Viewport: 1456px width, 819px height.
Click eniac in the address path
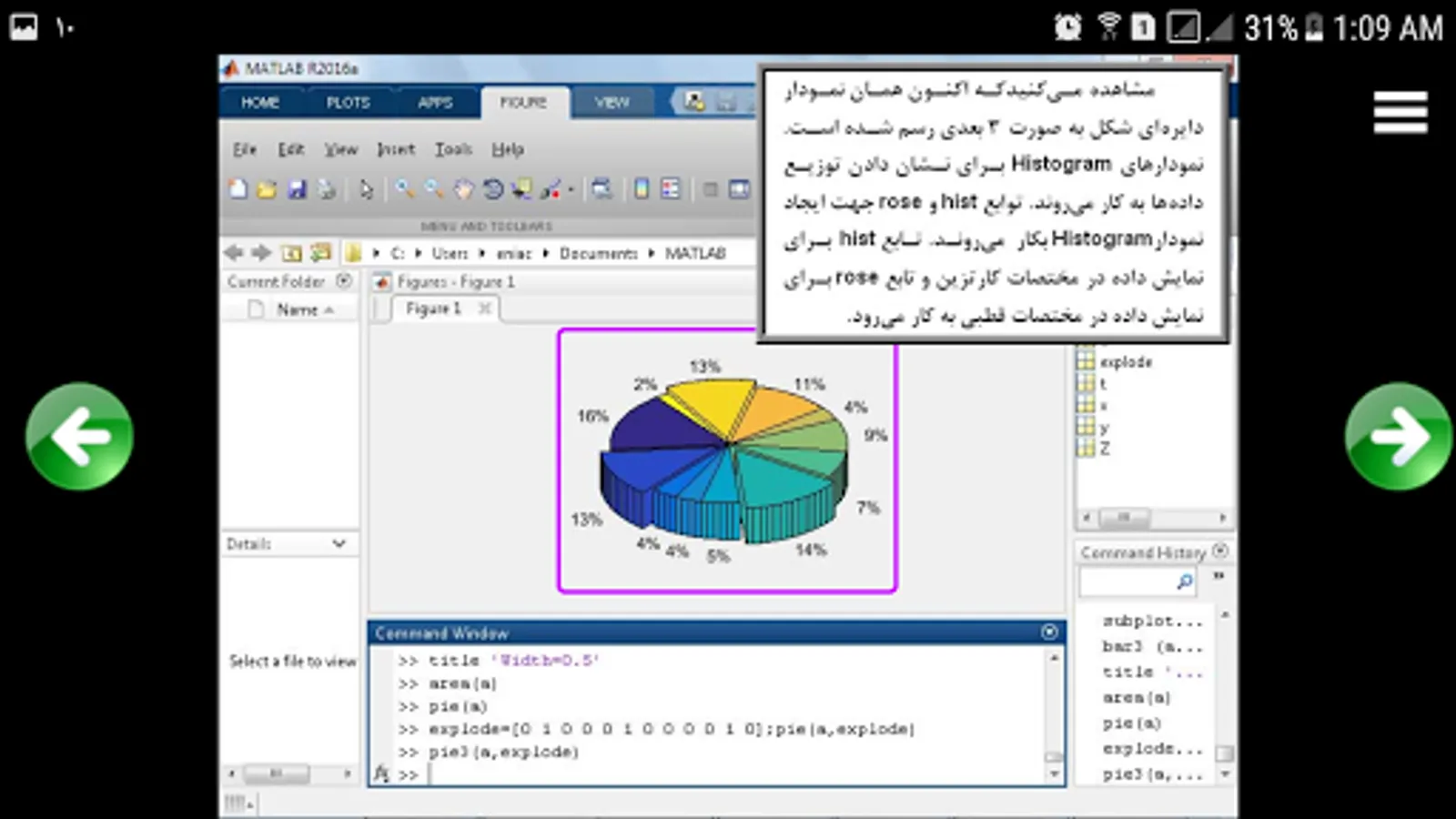pos(513,253)
